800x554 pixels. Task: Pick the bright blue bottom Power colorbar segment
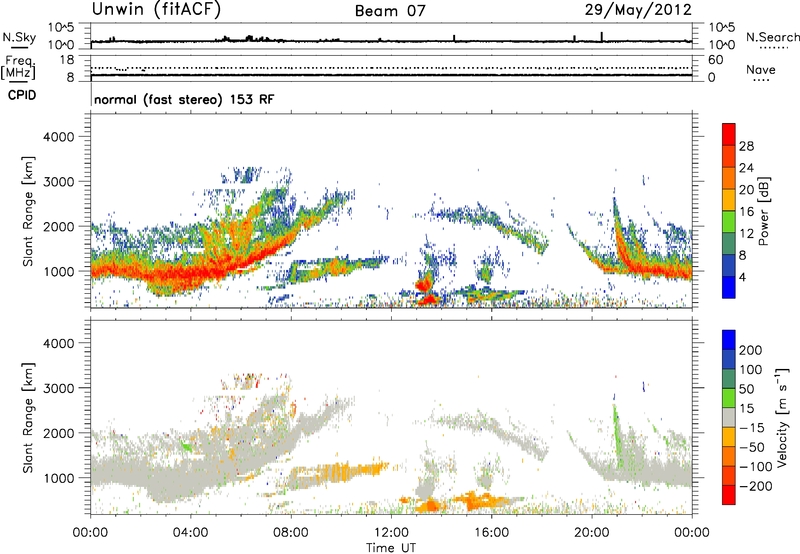click(x=729, y=287)
